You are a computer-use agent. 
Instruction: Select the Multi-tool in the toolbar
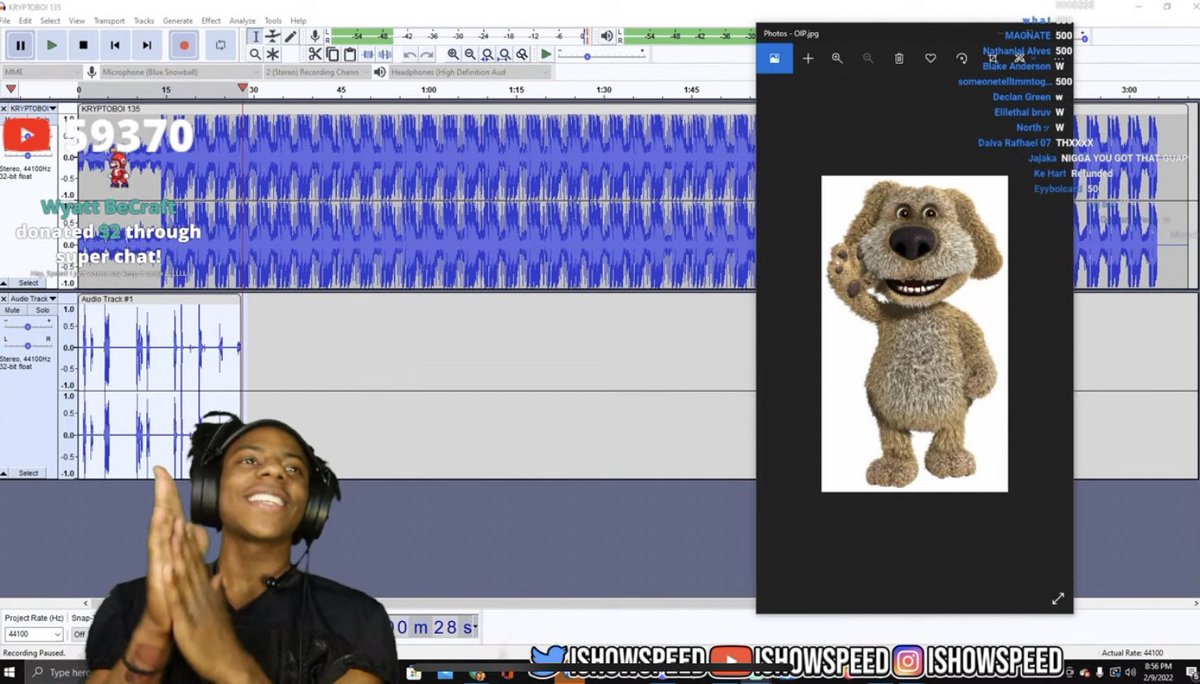pos(271,52)
